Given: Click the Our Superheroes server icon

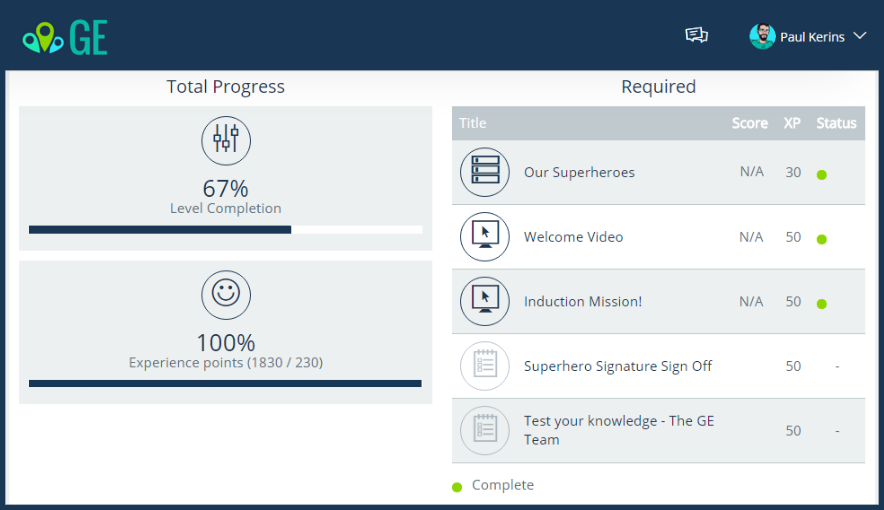Looking at the screenshot, I should [x=484, y=172].
